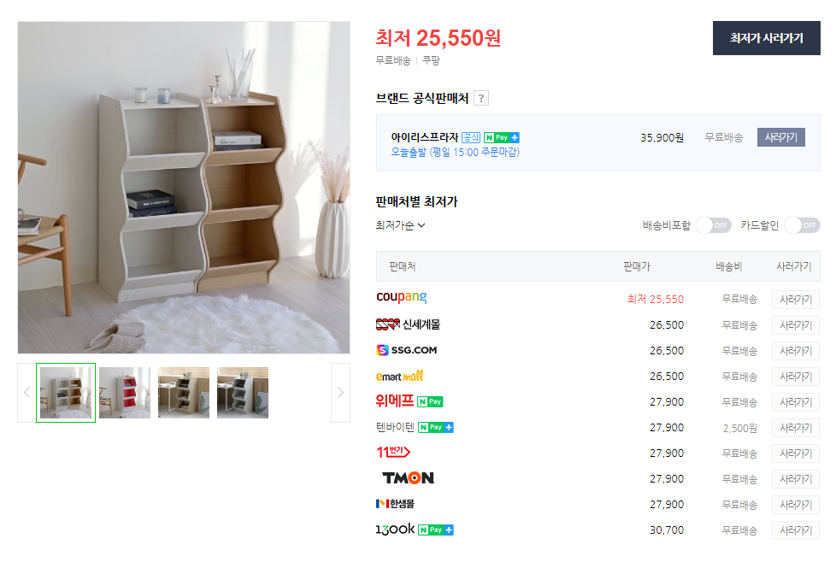This screenshot has width=836, height=562.
Task: Click 사러가기 button in 텐바이텐 row
Action: 795,428
